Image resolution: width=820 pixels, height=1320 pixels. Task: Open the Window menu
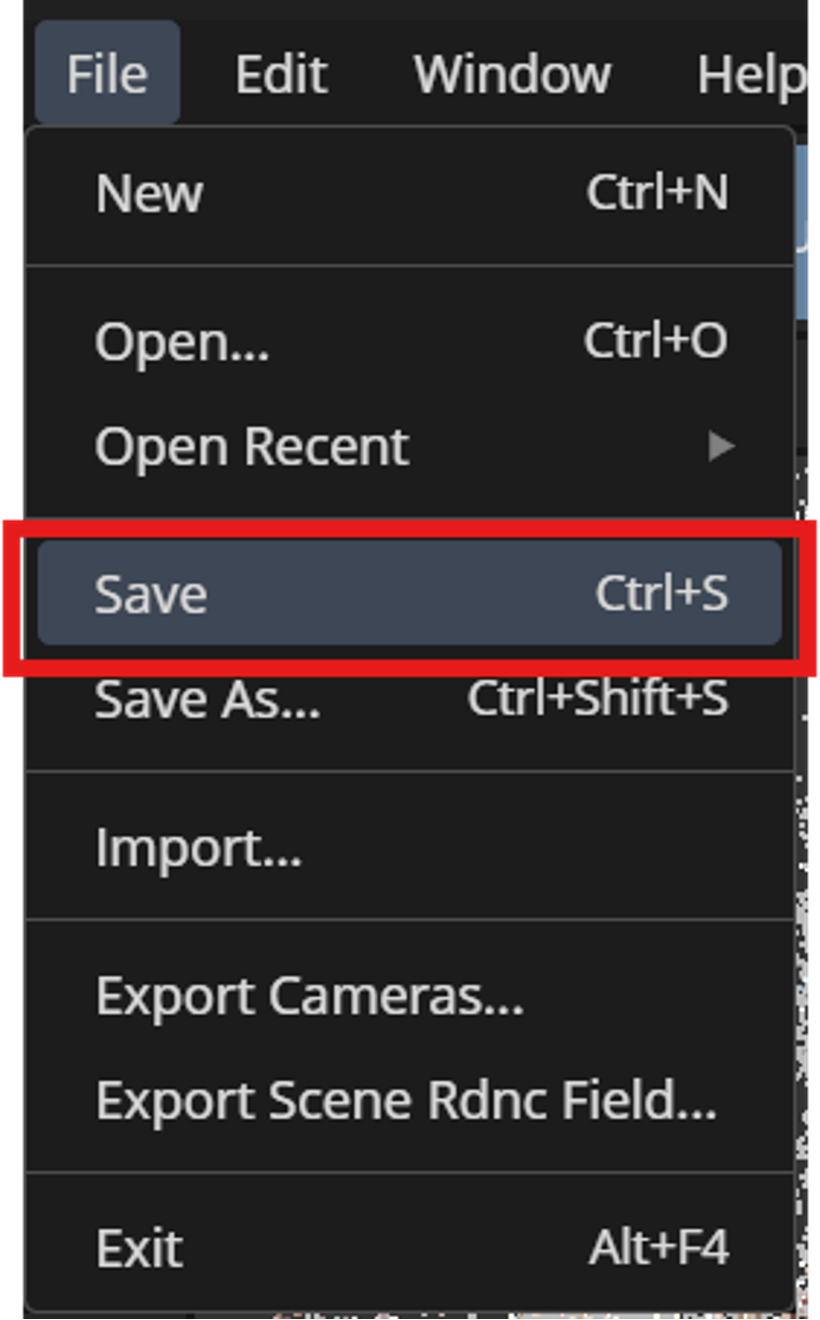pos(511,73)
